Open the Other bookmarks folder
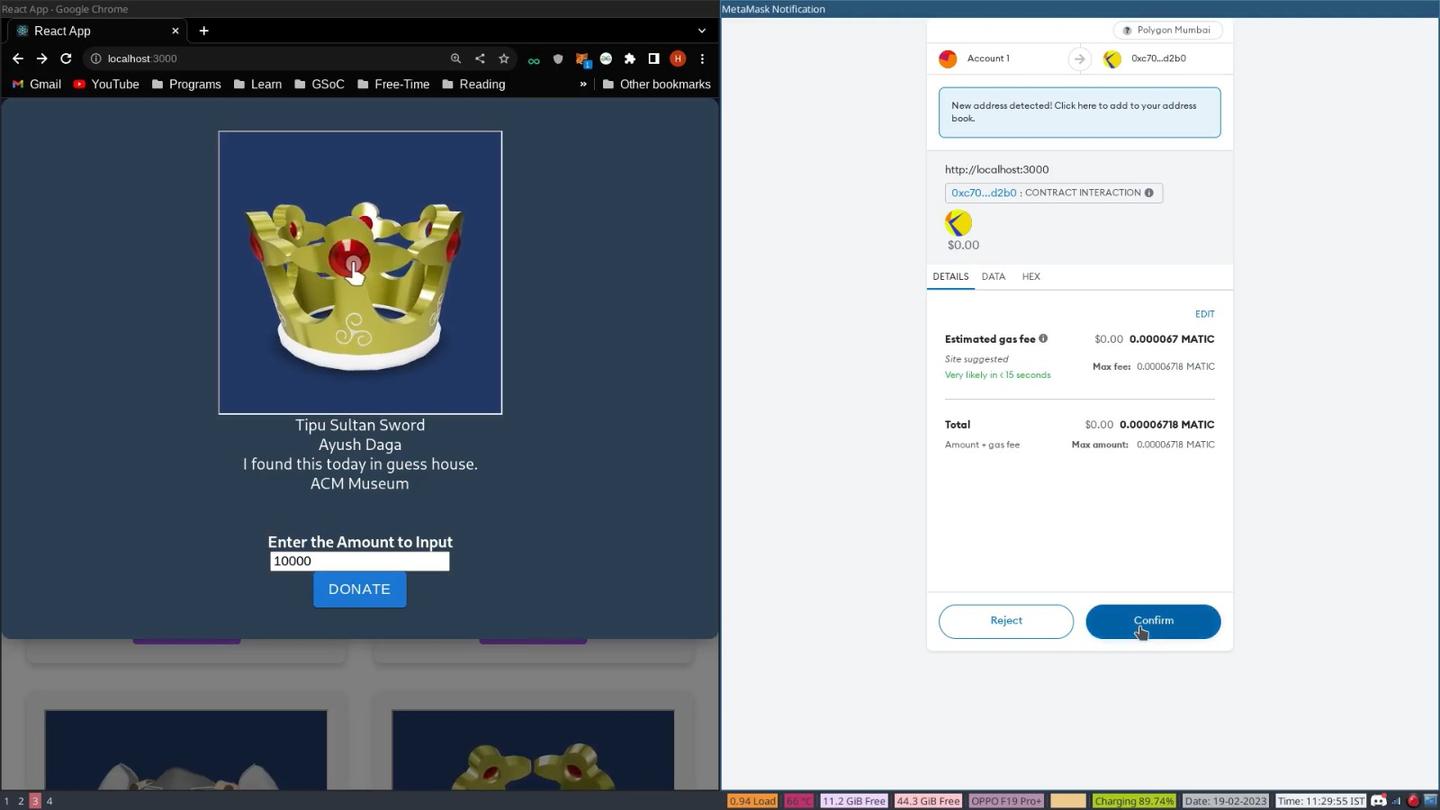The height and width of the screenshot is (810, 1440). coord(656,84)
